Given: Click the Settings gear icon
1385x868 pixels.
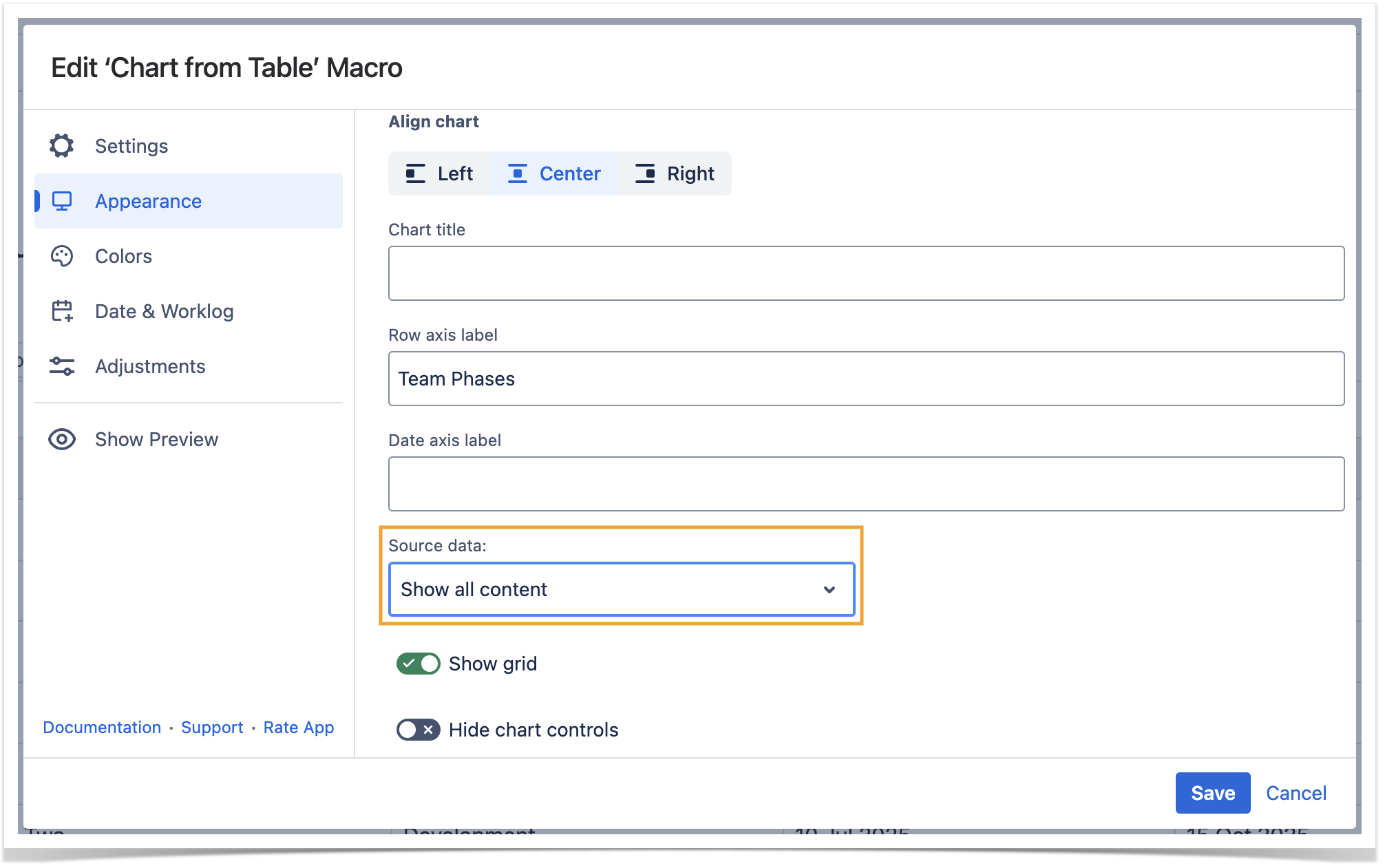Looking at the screenshot, I should [61, 146].
